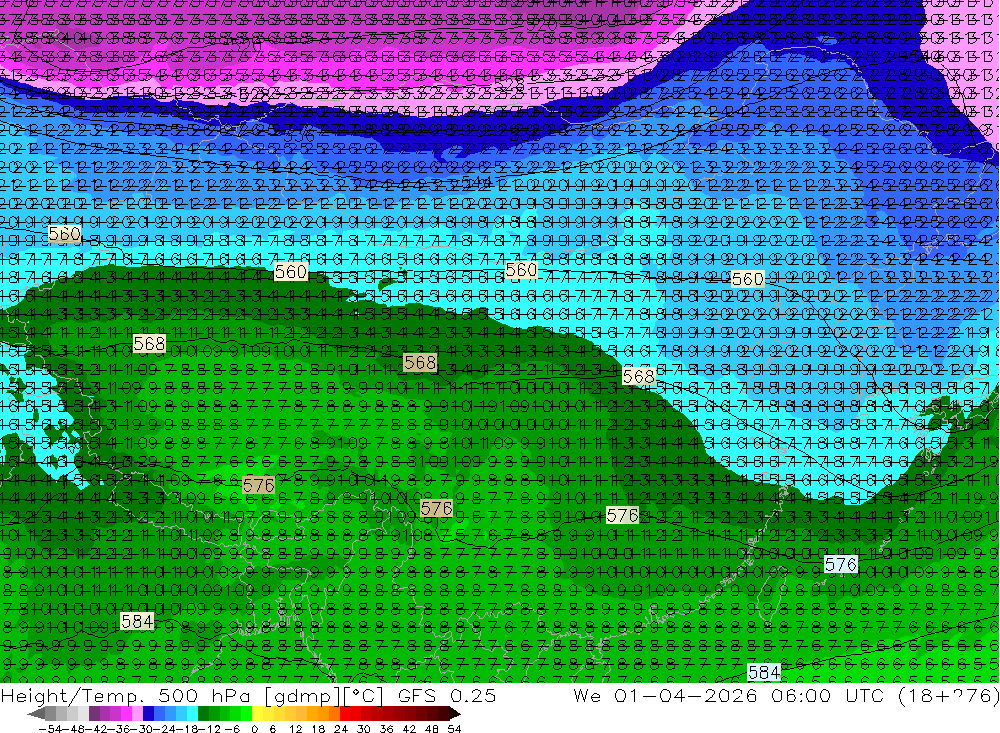Click the 568 contour label nearest the left edge
The width and height of the screenshot is (1000, 733).
[149, 344]
